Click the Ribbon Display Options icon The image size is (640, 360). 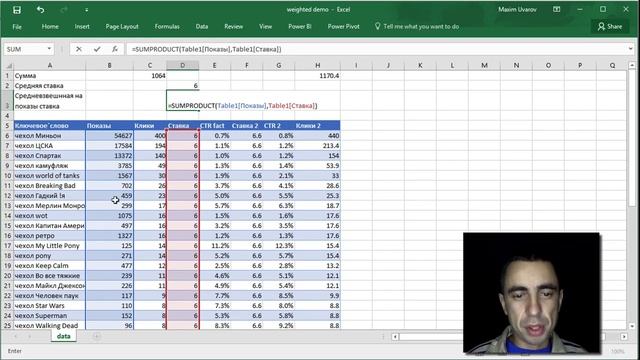click(556, 9)
